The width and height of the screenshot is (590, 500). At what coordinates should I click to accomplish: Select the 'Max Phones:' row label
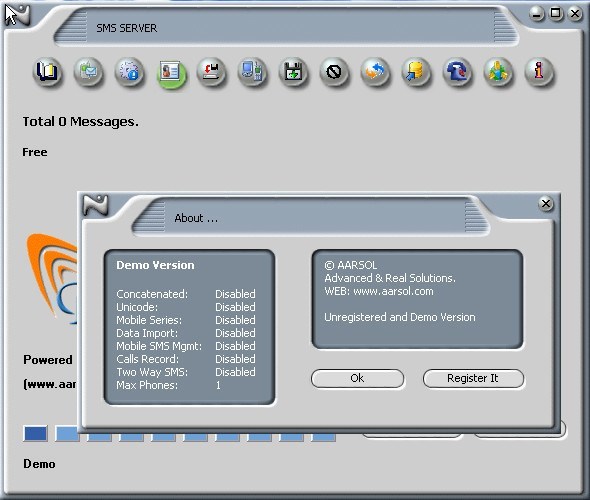[x=147, y=385]
